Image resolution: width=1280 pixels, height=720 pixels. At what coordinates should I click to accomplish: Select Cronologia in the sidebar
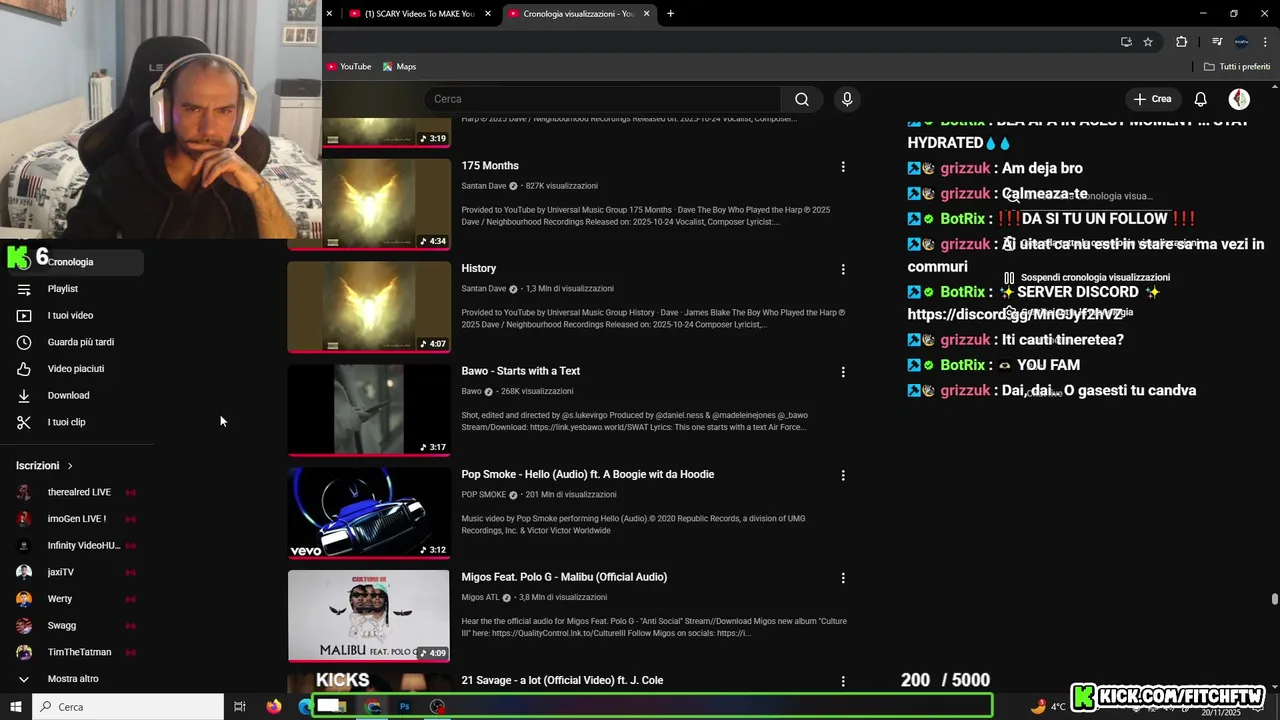[x=76, y=262]
